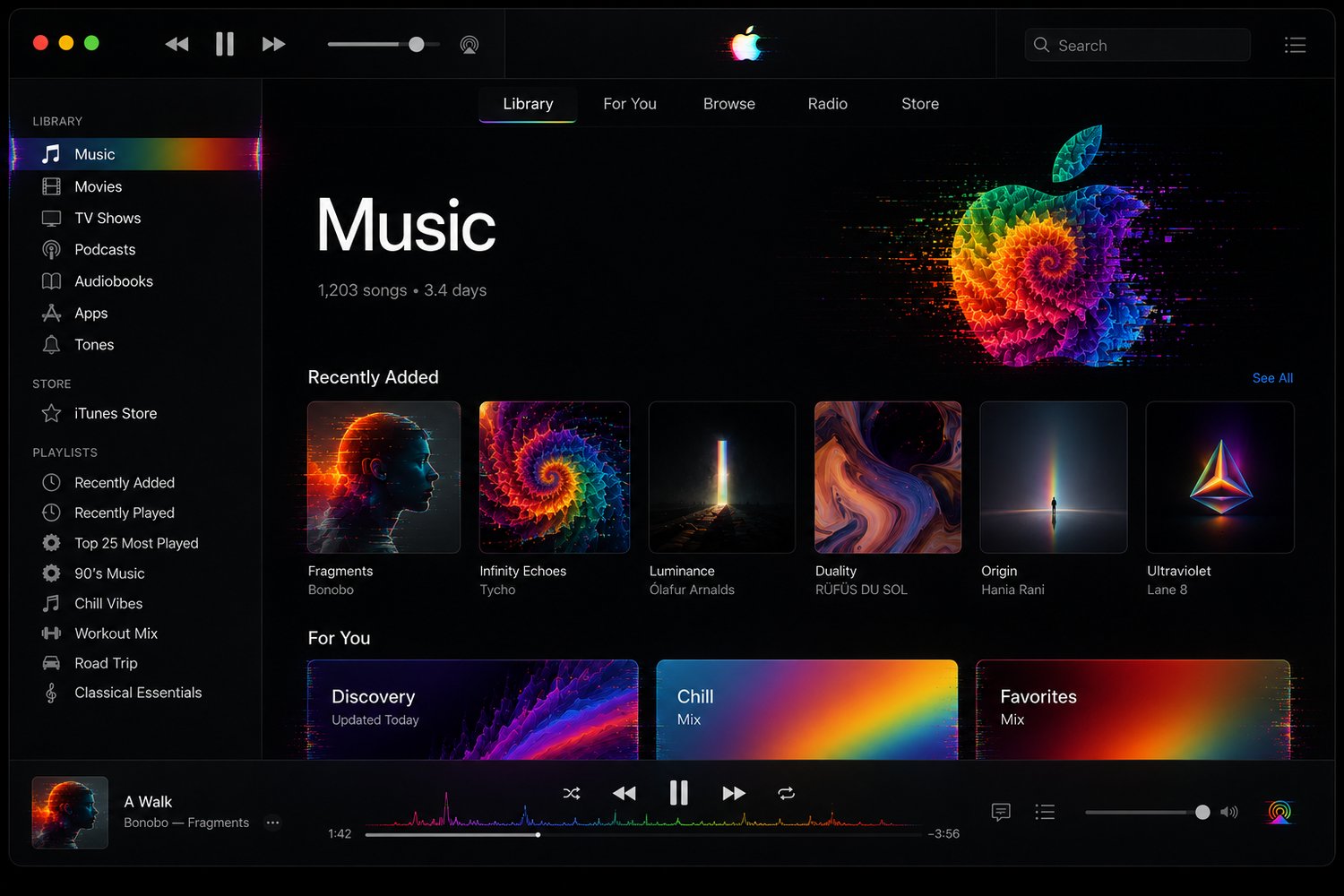Image resolution: width=1344 pixels, height=896 pixels.
Task: Go to the Radio tab
Action: (828, 104)
